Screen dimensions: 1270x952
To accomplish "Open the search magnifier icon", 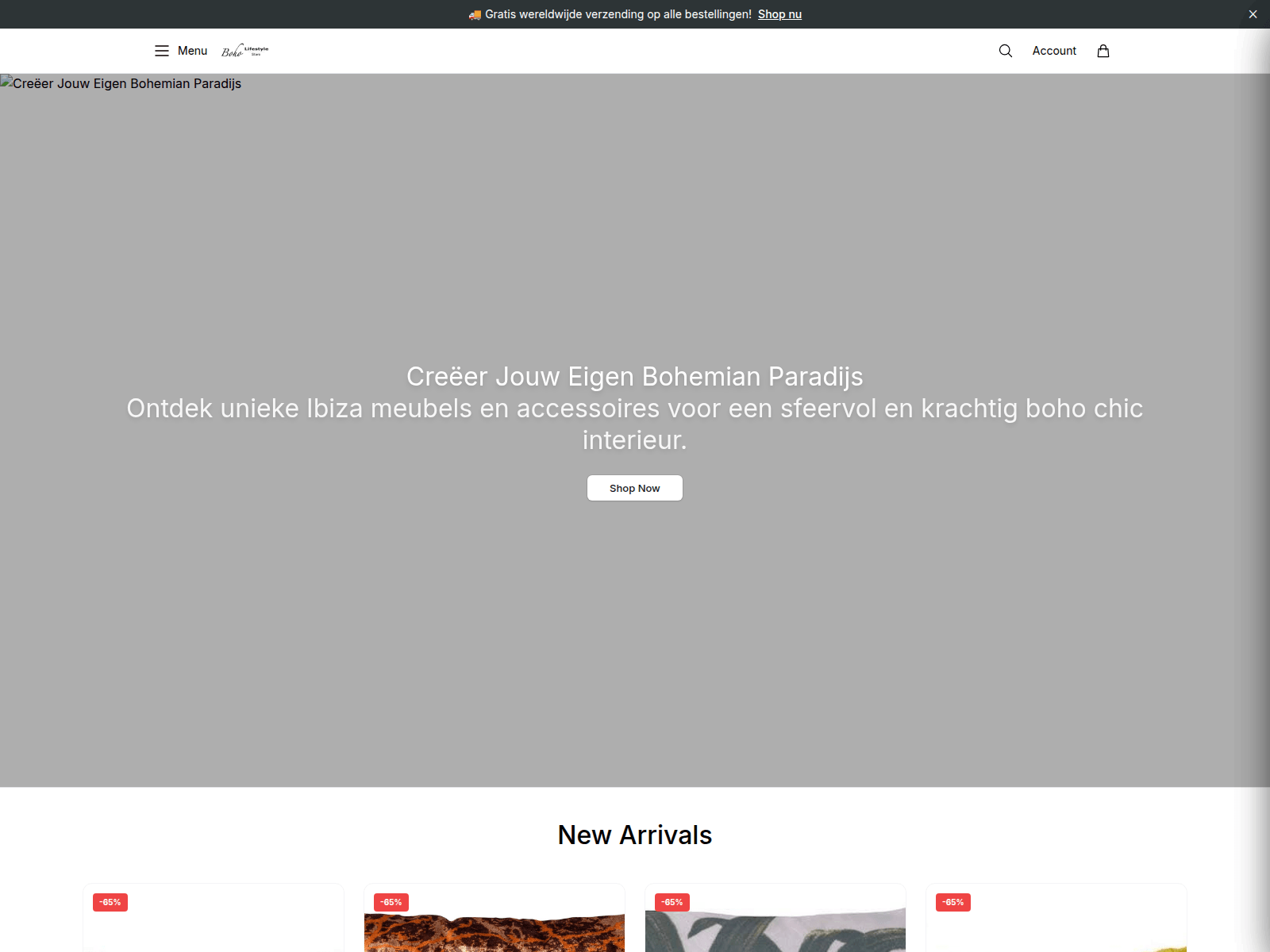I will (x=1006, y=51).
